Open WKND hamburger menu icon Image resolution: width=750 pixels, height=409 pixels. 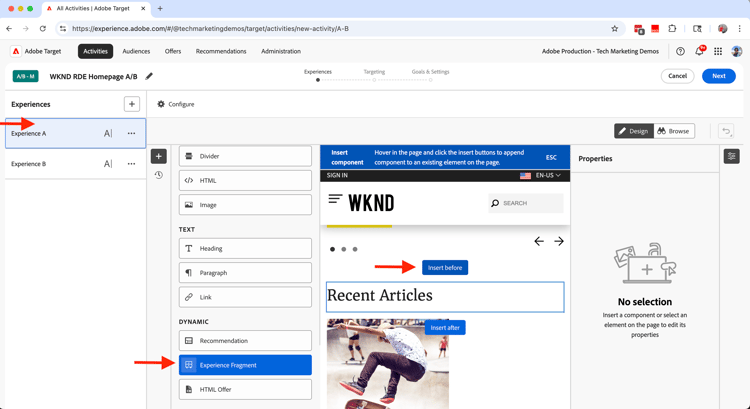tap(335, 199)
